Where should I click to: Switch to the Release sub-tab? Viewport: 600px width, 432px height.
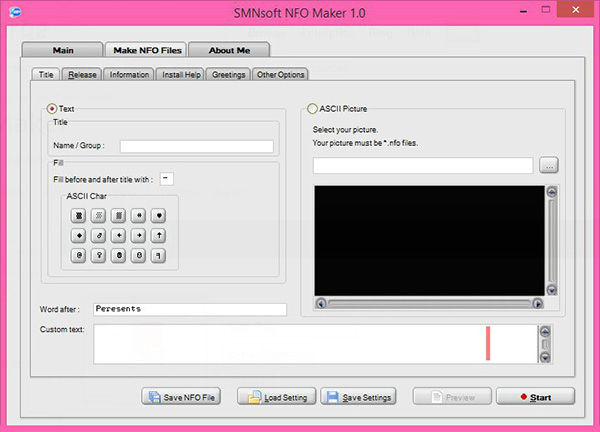click(82, 74)
